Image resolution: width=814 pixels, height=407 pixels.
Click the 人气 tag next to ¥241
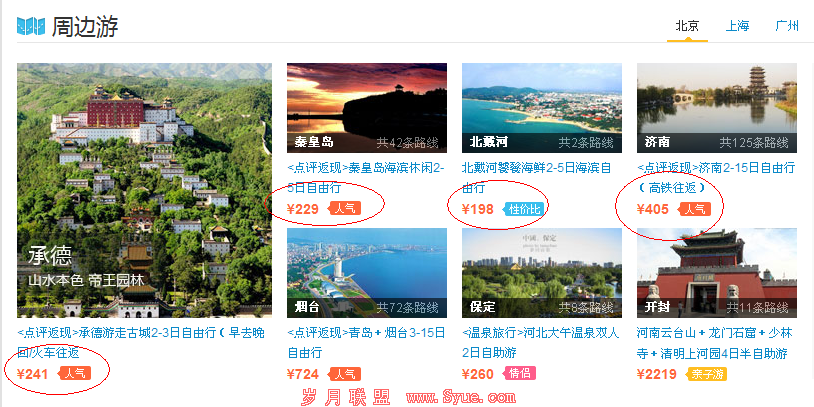pos(75,373)
